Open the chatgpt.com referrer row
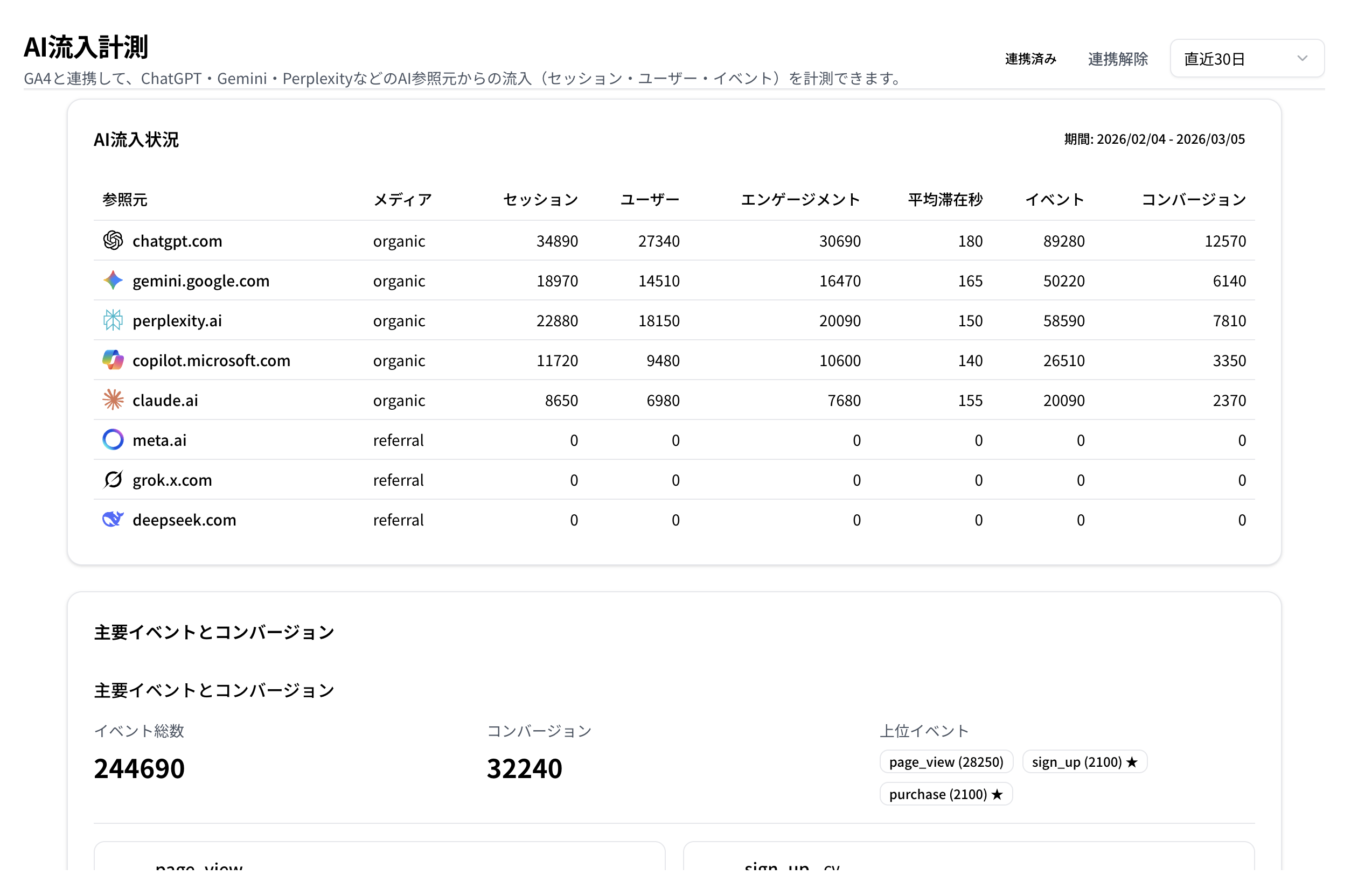 177,241
